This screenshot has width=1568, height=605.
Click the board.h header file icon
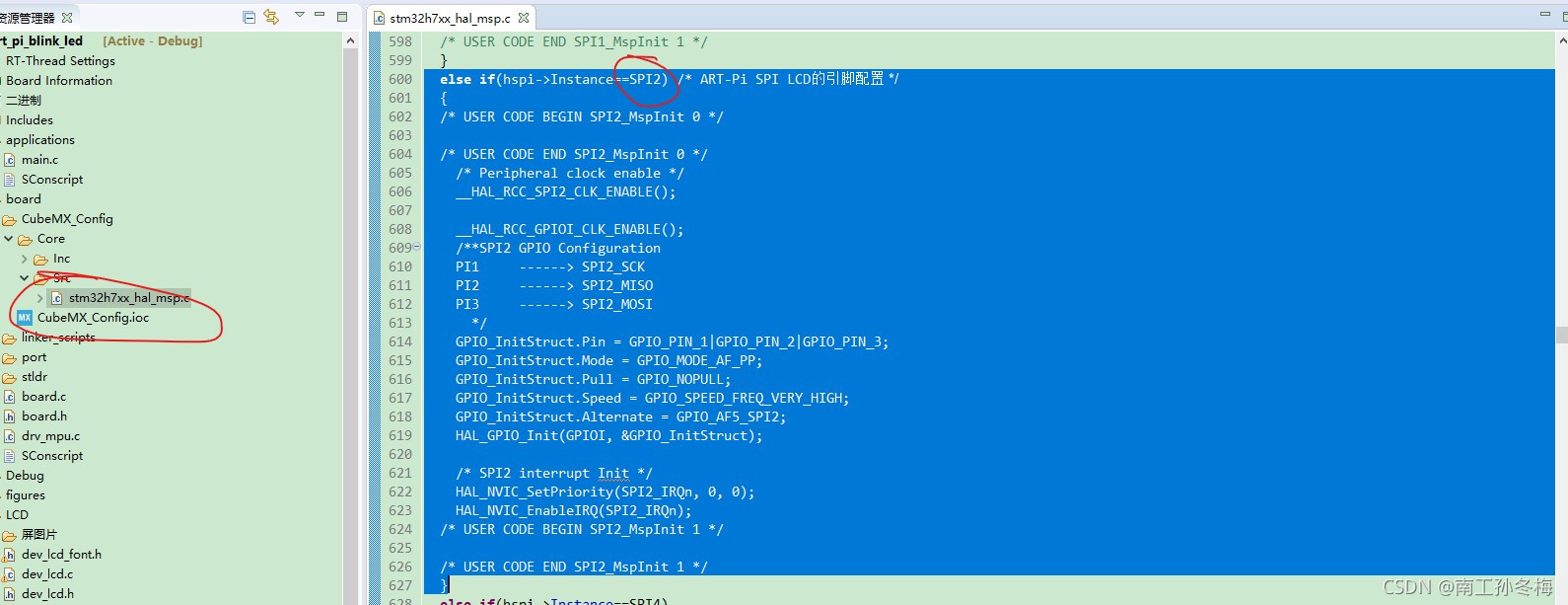tap(9, 416)
